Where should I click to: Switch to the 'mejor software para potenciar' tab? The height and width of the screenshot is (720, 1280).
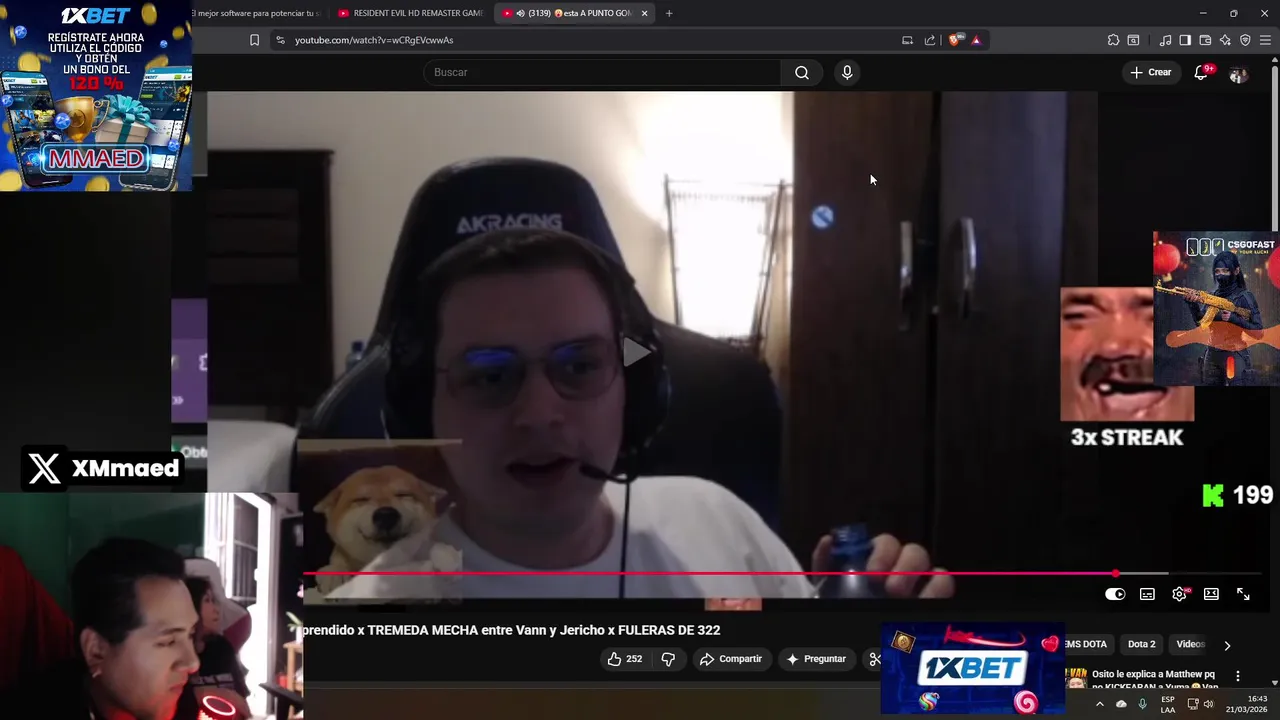point(258,13)
